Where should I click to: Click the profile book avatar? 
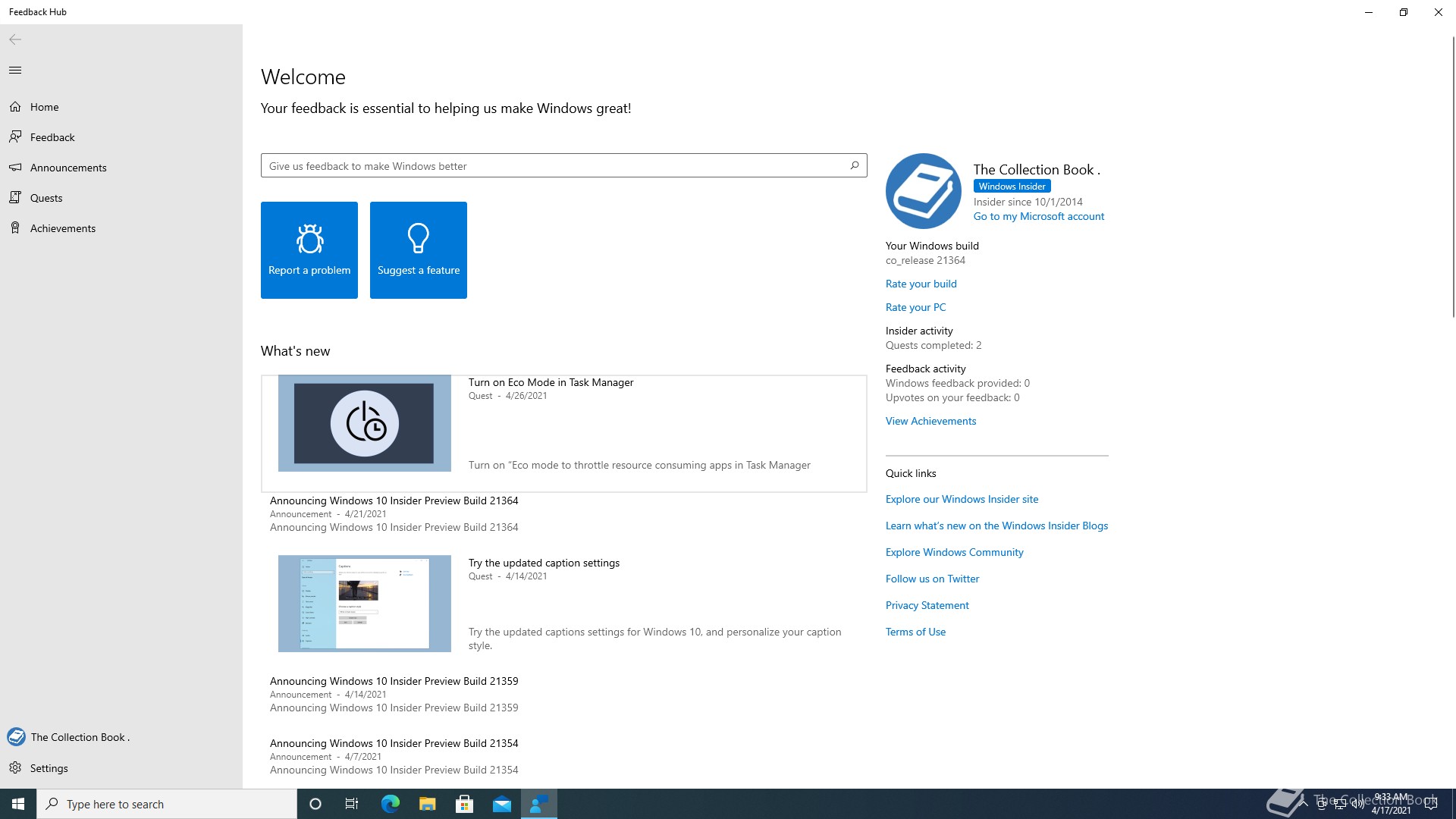(x=924, y=191)
